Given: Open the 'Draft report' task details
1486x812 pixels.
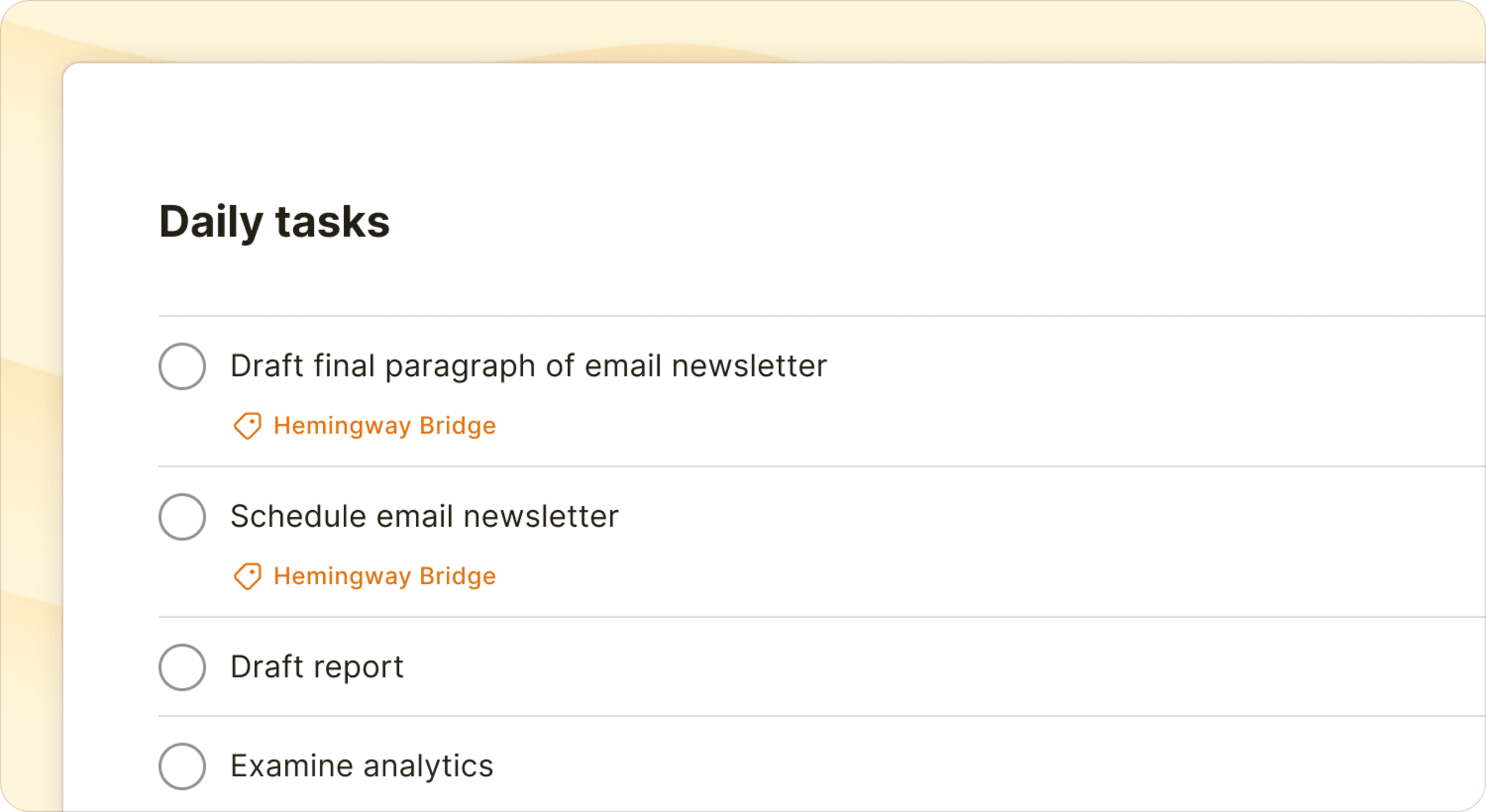Looking at the screenshot, I should point(317,667).
